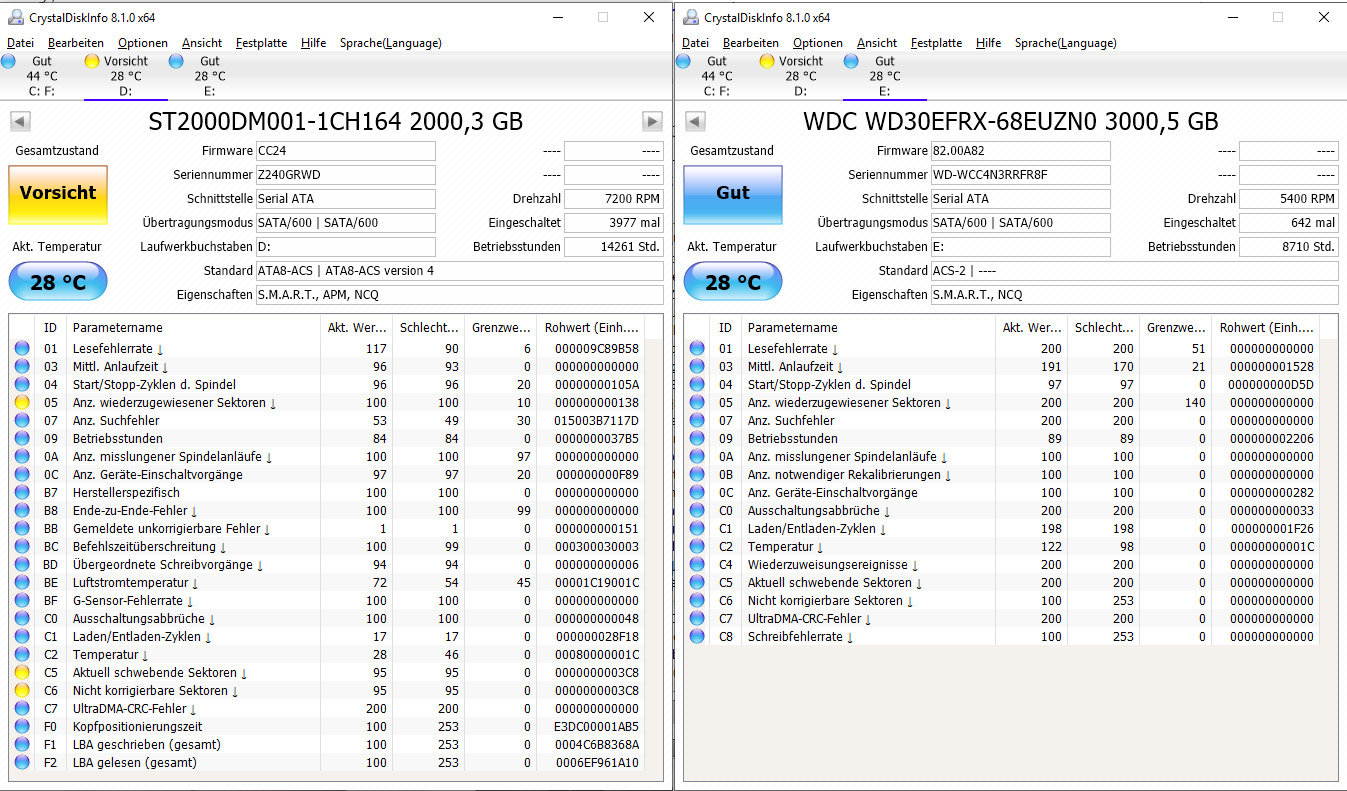
Task: Click CrystalDiskInfo app icon in left title bar
Action: 16,17
